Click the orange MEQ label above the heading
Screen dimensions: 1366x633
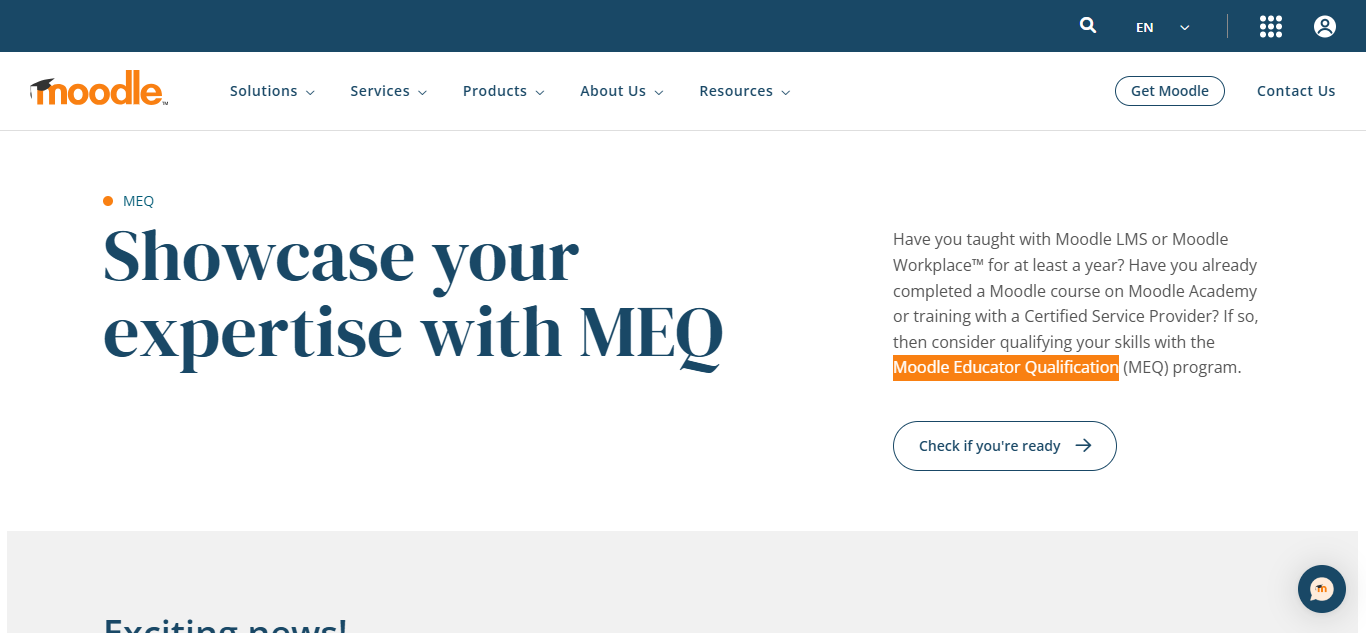pyautogui.click(x=129, y=200)
